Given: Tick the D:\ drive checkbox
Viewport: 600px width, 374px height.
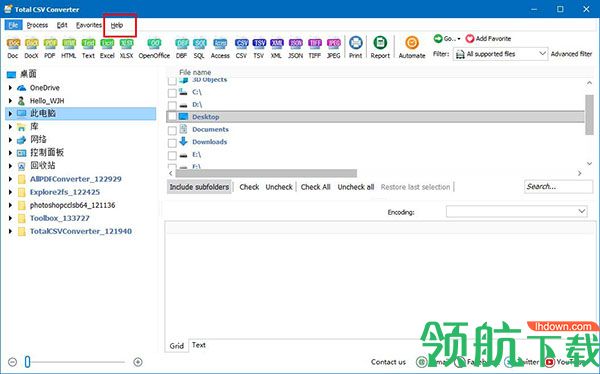Looking at the screenshot, I should [x=172, y=105].
